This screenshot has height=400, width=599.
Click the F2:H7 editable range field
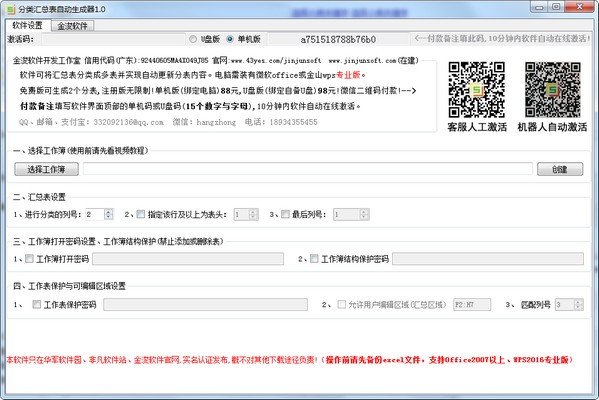[472, 304]
